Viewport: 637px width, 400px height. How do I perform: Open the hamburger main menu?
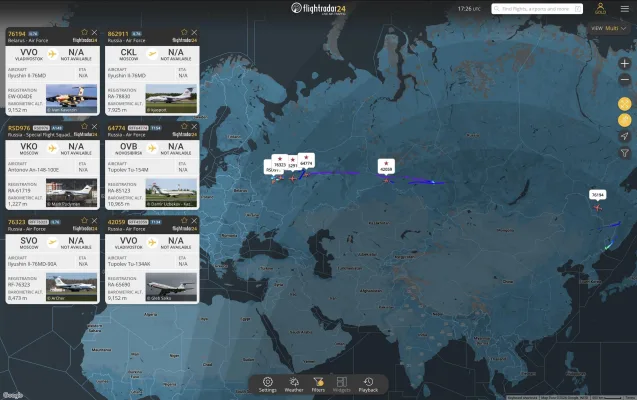point(625,9)
